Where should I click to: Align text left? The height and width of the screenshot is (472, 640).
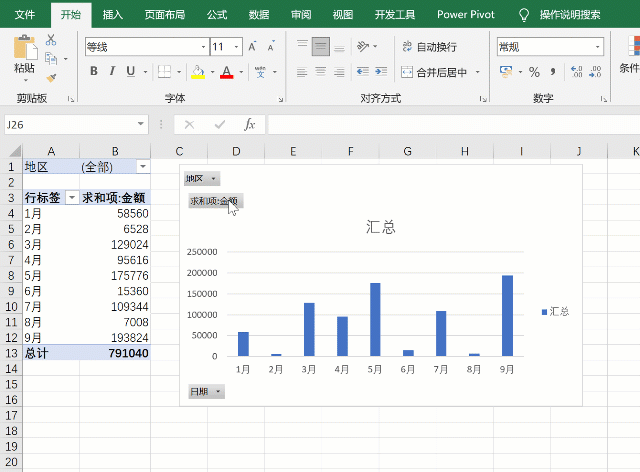pos(302,72)
